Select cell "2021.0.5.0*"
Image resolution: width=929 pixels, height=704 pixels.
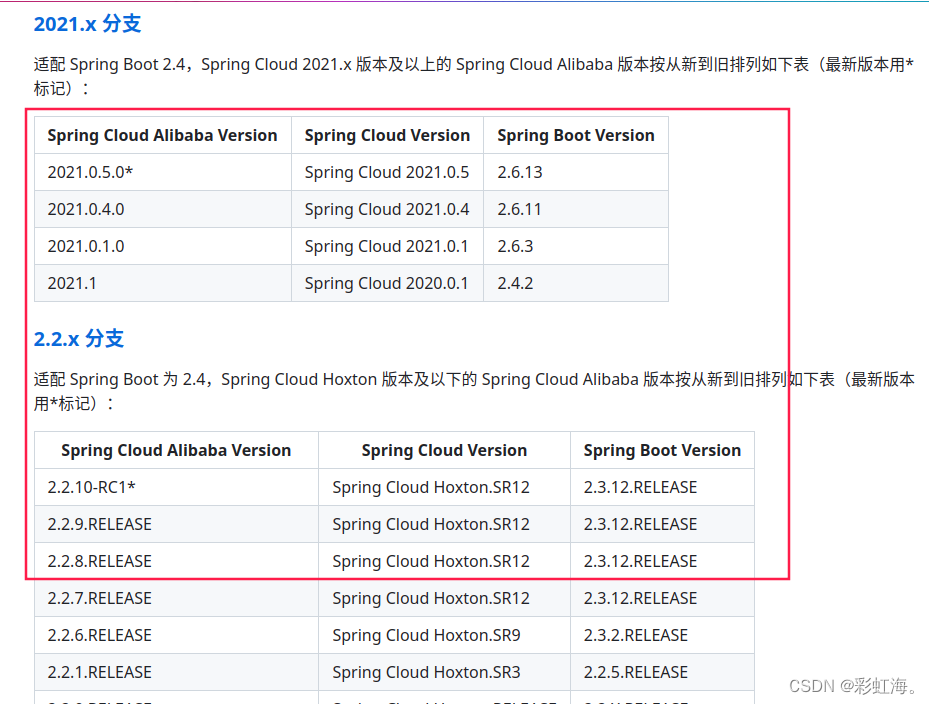pos(163,172)
